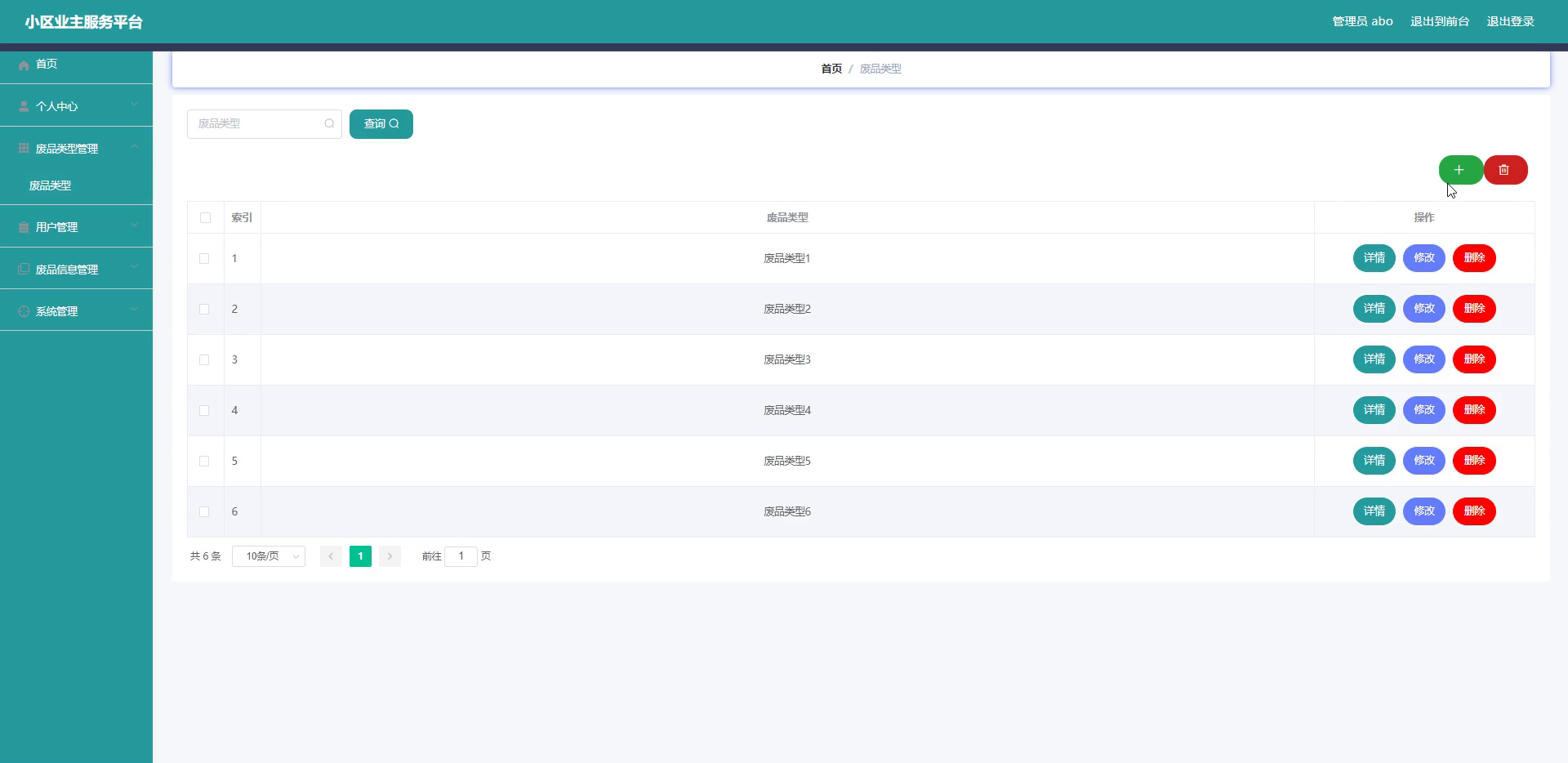1568x763 pixels.
Task: Click 详情 for 废品类型2
Action: coord(1374,309)
